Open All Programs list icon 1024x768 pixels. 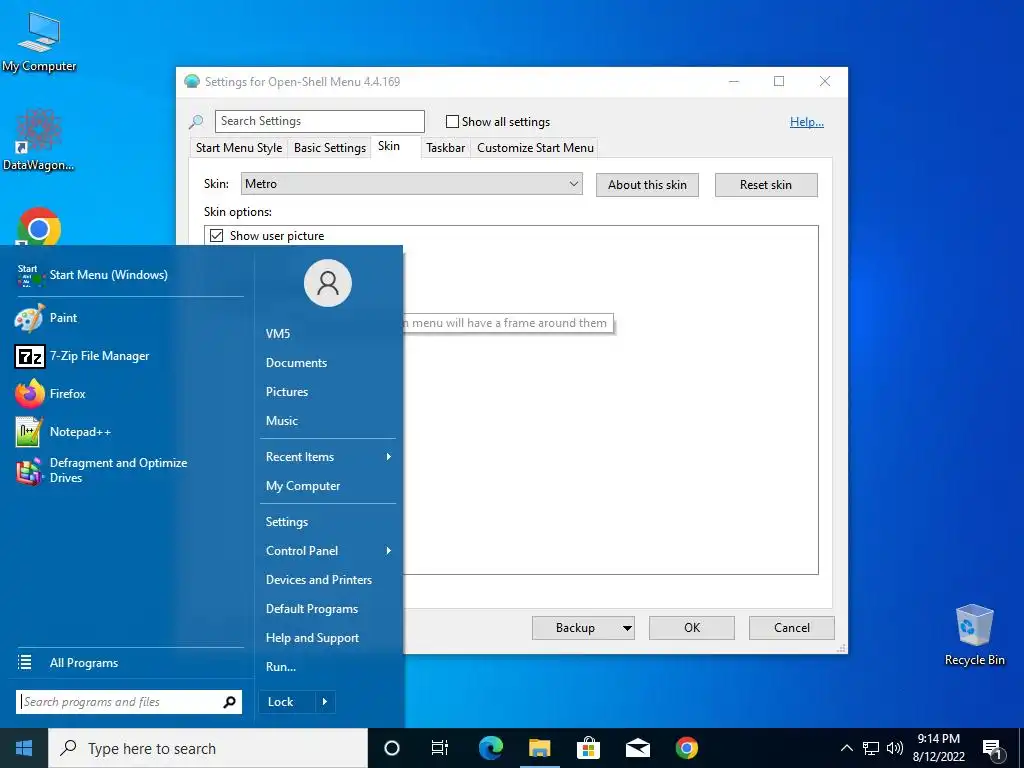25,663
